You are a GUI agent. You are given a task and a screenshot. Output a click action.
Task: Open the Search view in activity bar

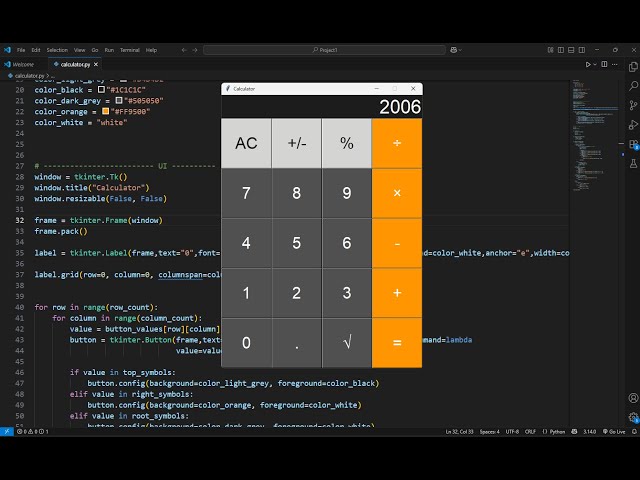[x=633, y=86]
